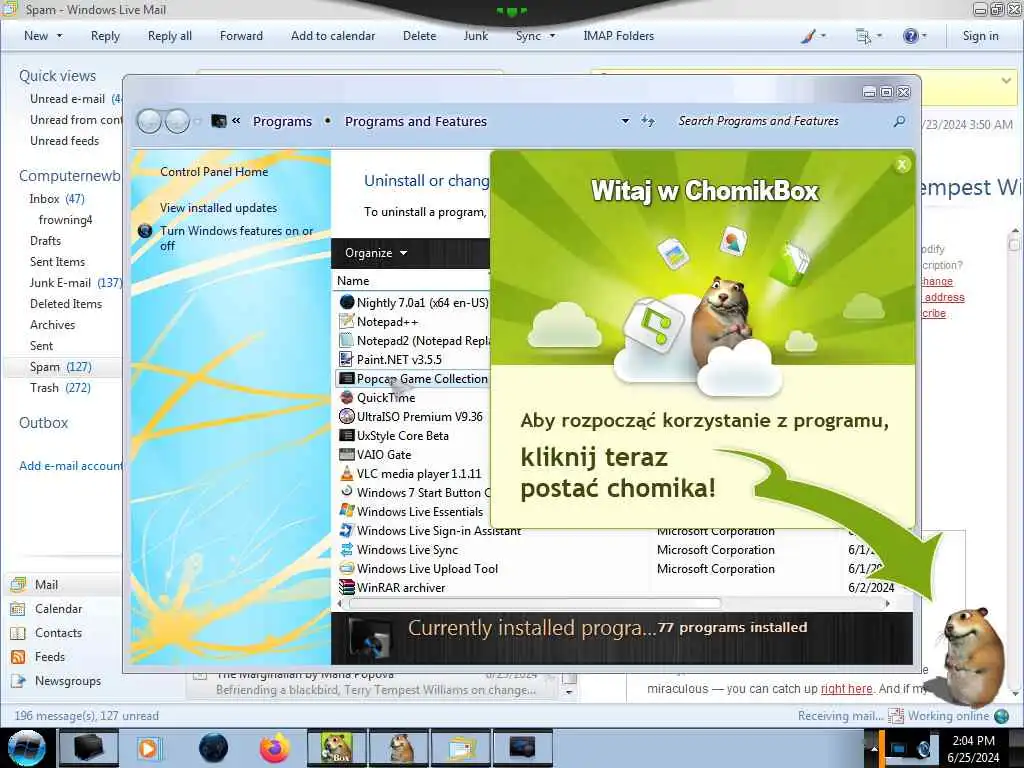Click the QuickTime program icon
Screen dimensions: 1024x768
click(347, 397)
